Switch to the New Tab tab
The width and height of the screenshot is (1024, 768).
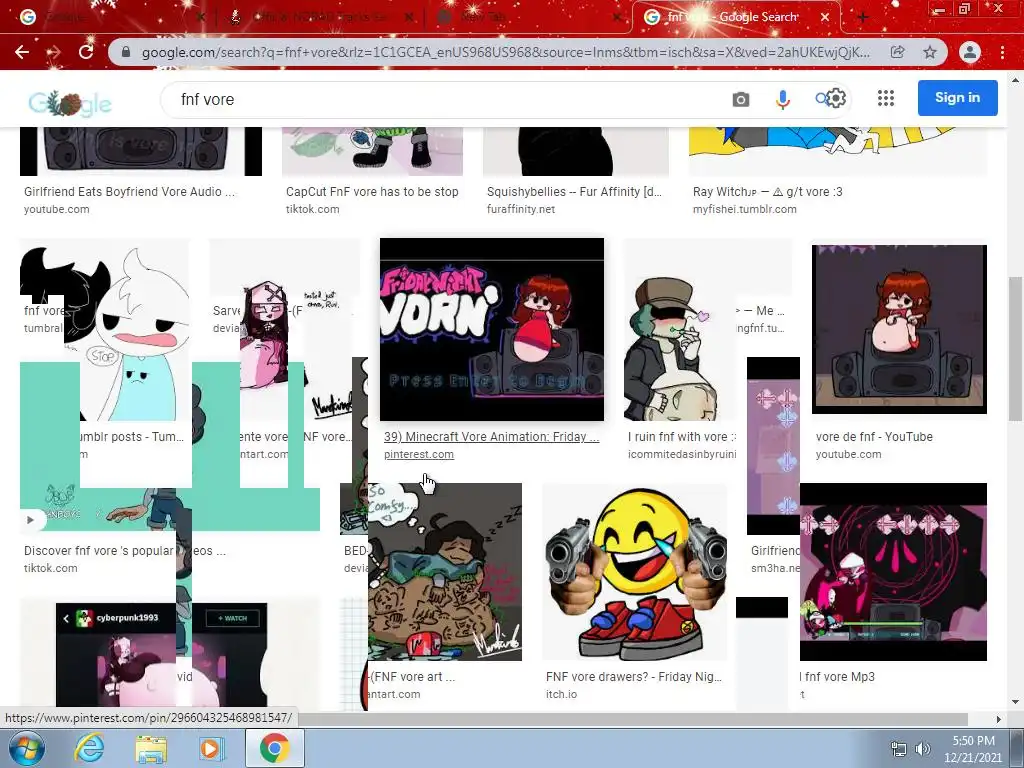[529, 18]
